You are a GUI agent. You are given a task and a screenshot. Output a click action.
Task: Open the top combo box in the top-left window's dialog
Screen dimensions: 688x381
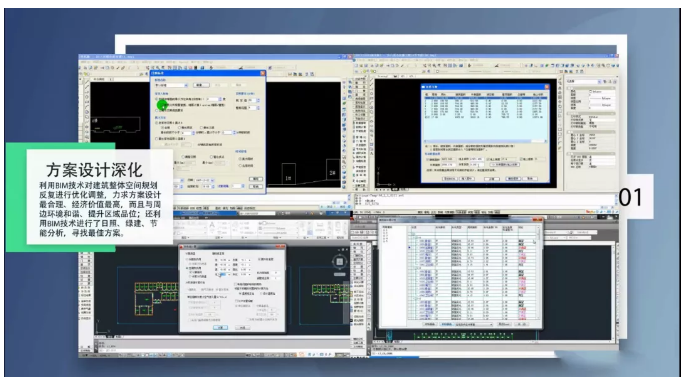(x=171, y=85)
